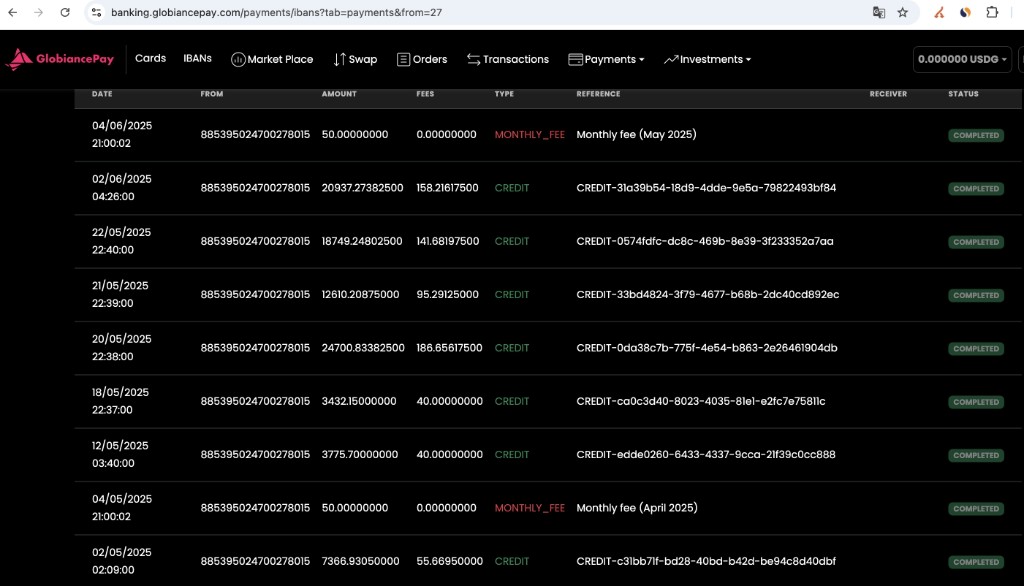Image resolution: width=1024 pixels, height=586 pixels.
Task: Click the browser forward arrow
Action: pyautogui.click(x=39, y=12)
